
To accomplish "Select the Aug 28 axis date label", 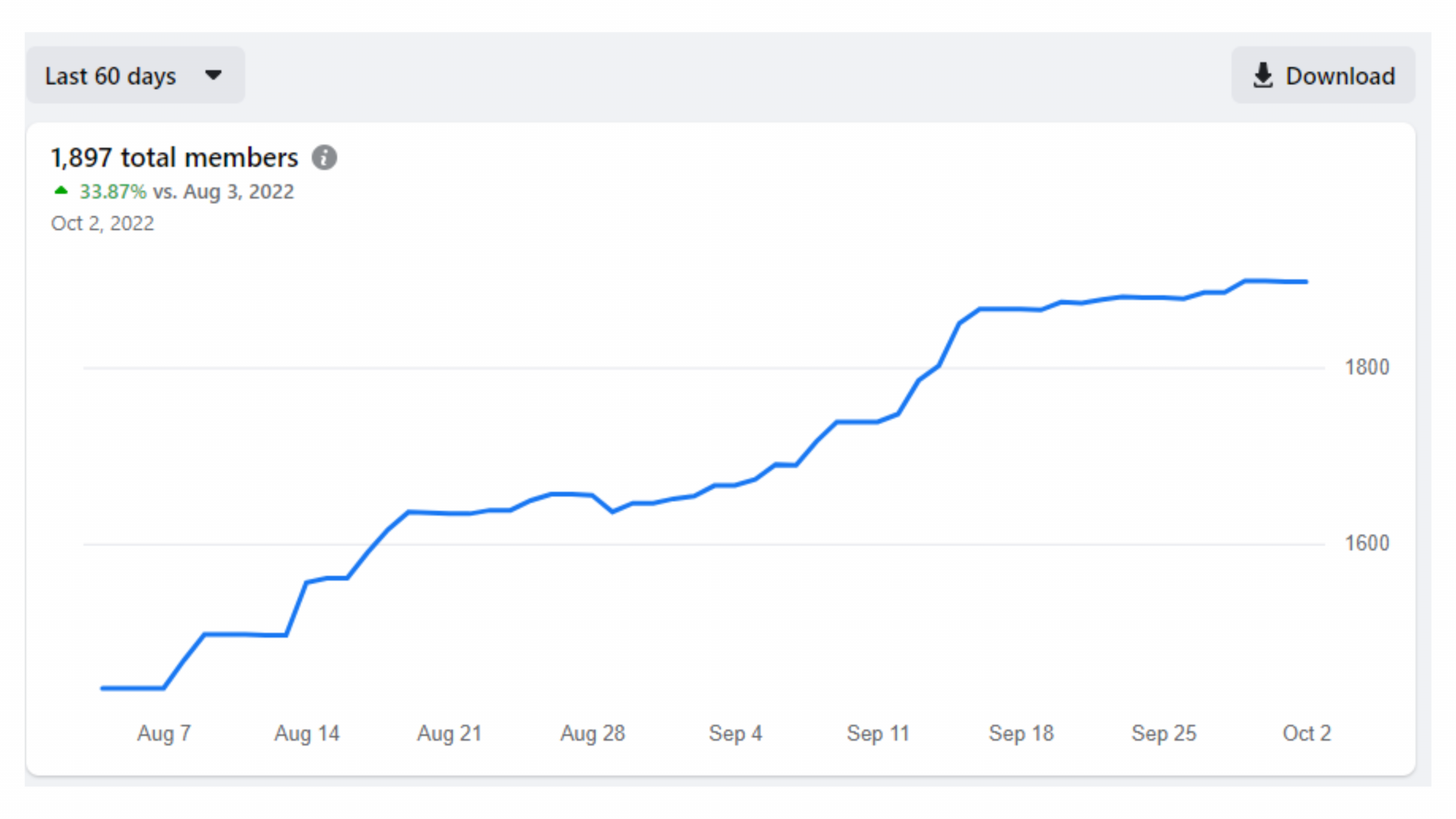I will 592,733.
